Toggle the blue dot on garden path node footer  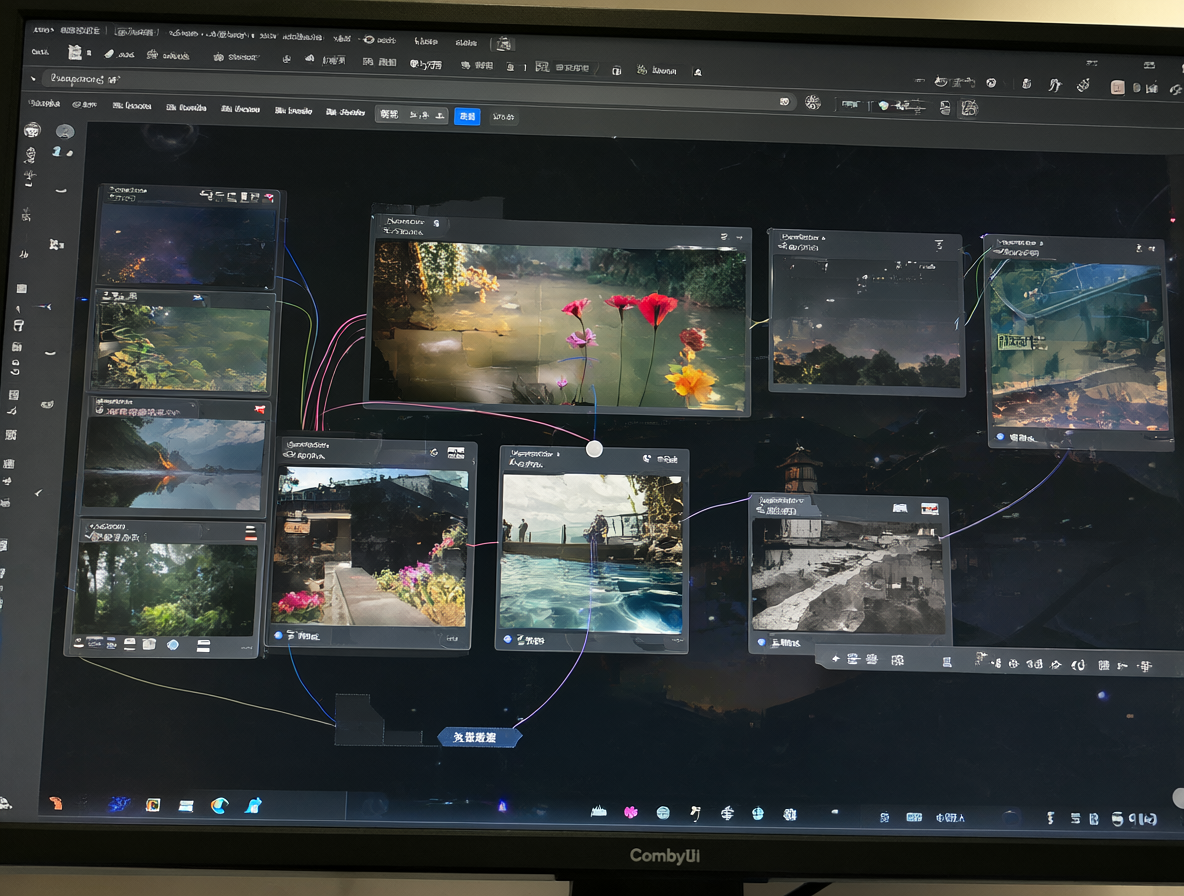[279, 636]
